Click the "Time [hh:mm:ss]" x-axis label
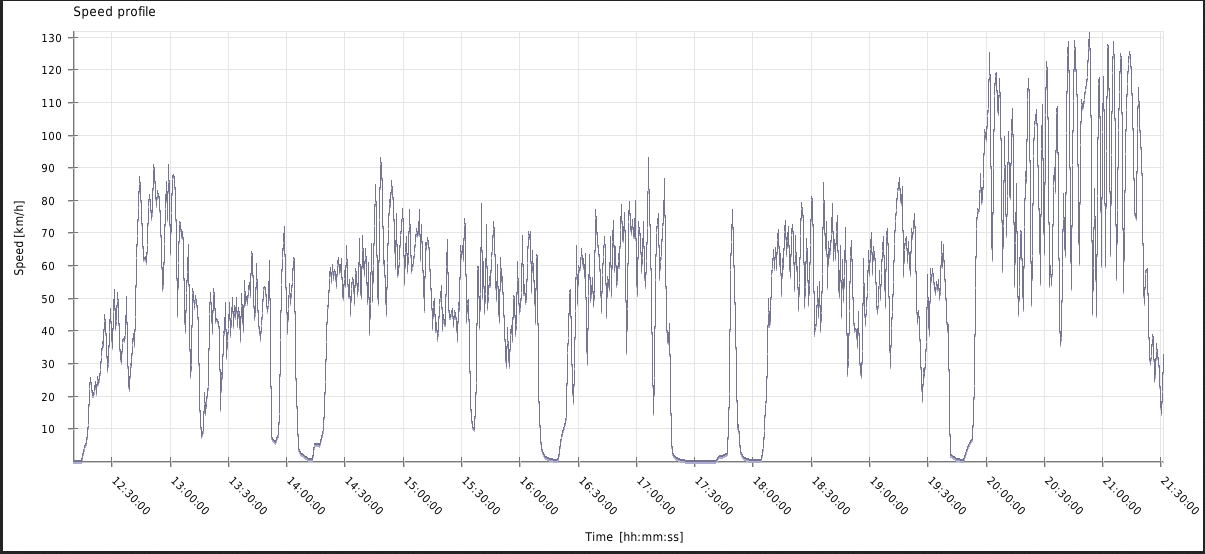 click(x=634, y=537)
